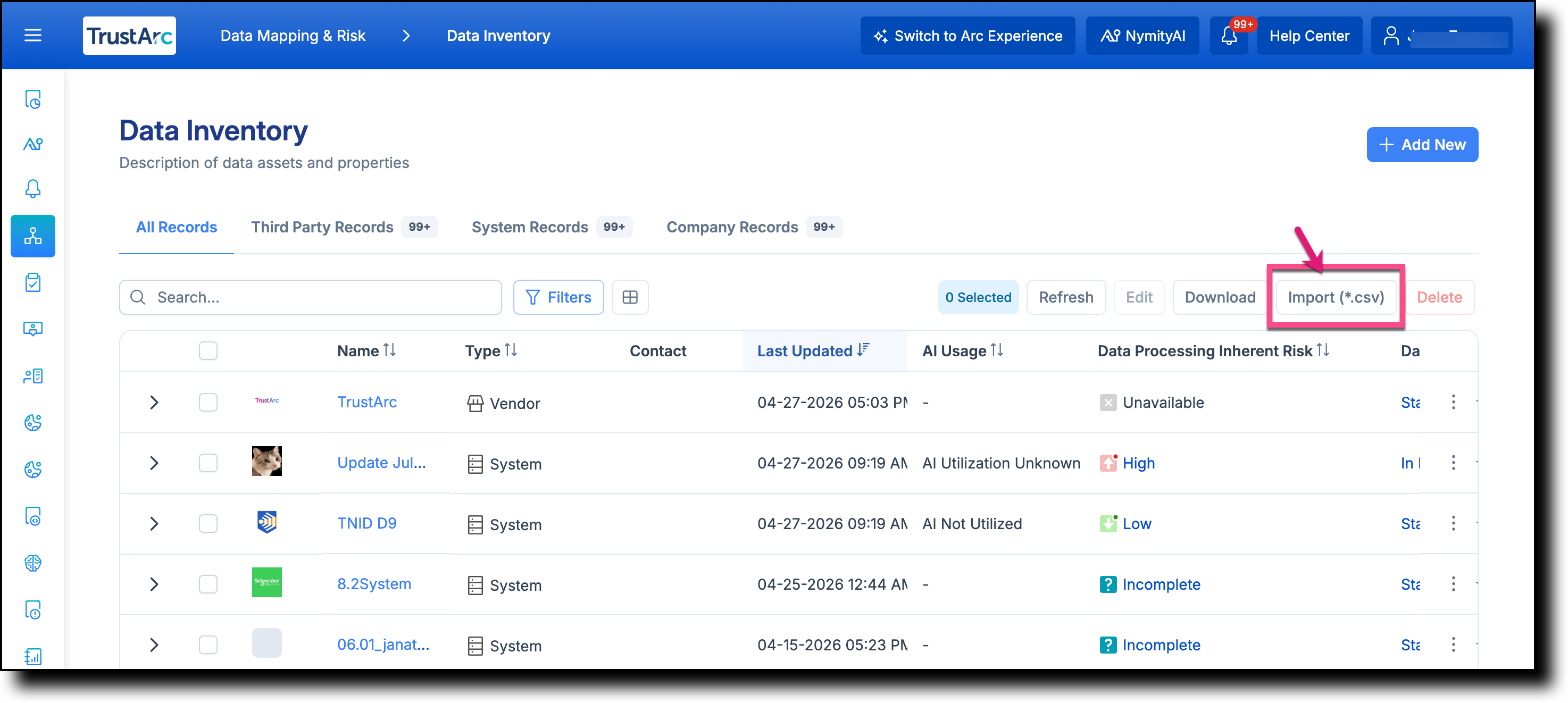Viewport: 1568px width, 703px height.
Task: Click the TrustArc logo
Action: click(129, 36)
